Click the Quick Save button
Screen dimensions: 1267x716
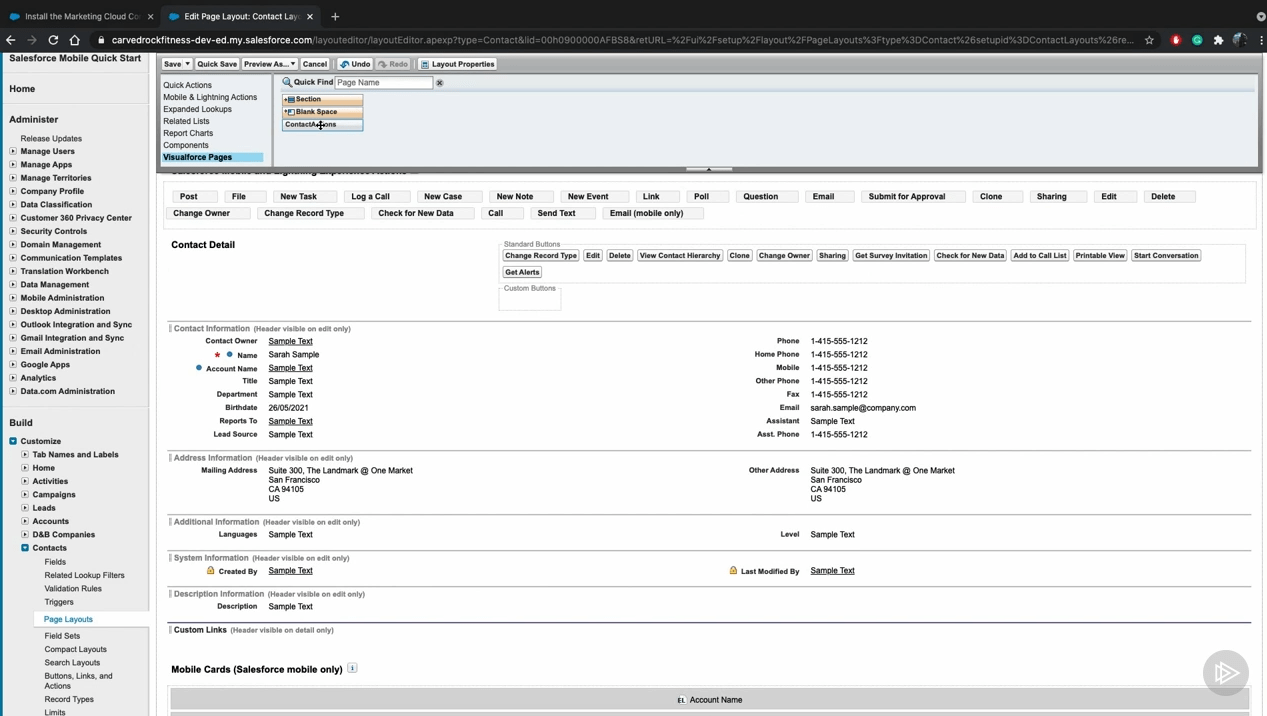[217, 64]
